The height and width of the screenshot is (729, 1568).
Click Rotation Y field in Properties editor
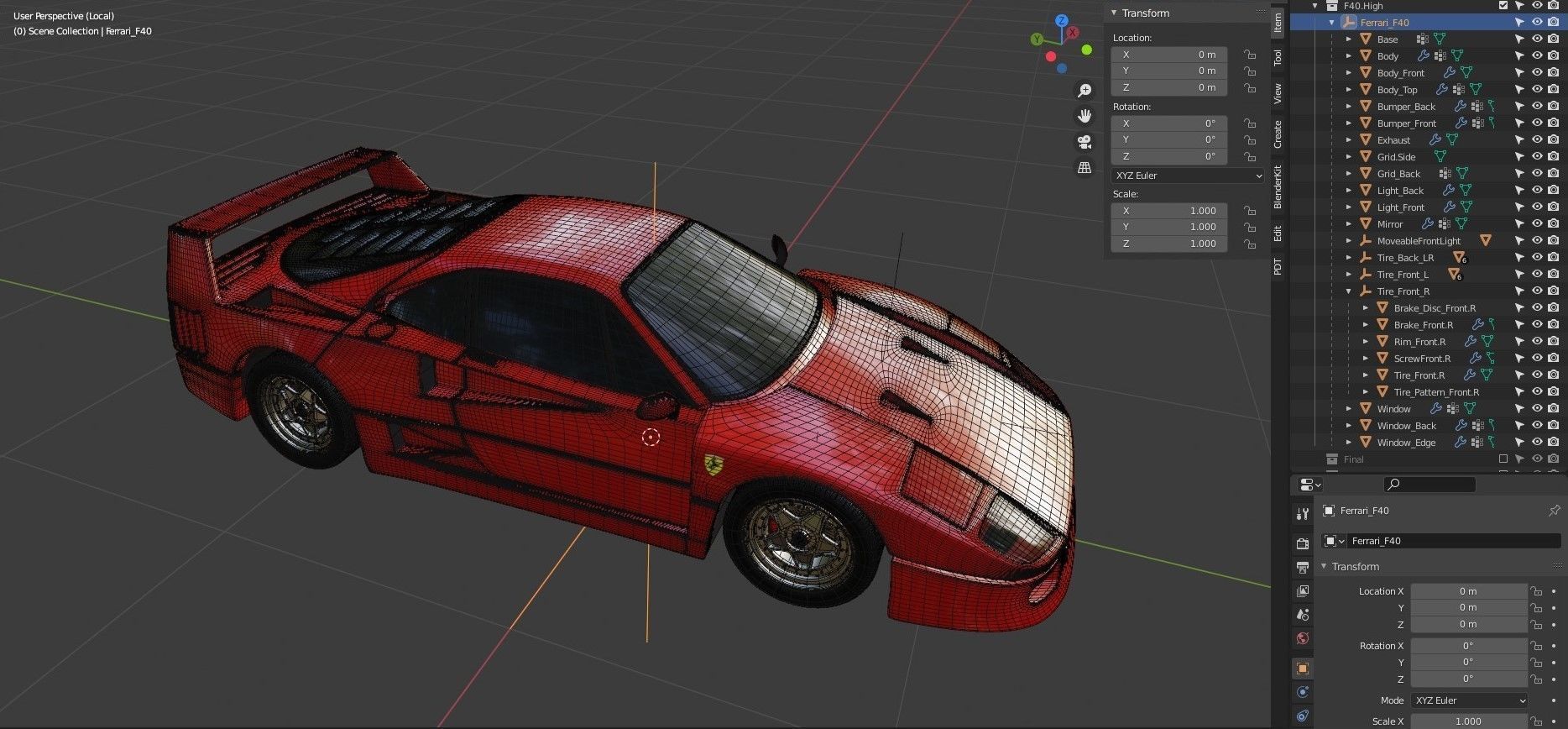tap(1469, 662)
